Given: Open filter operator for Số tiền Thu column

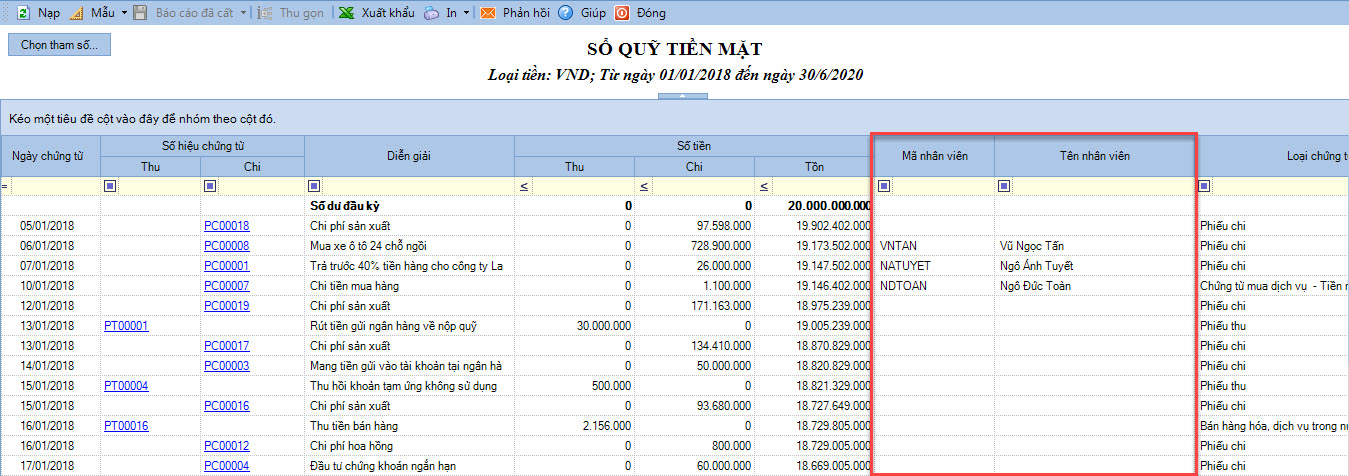Looking at the screenshot, I should [524, 185].
